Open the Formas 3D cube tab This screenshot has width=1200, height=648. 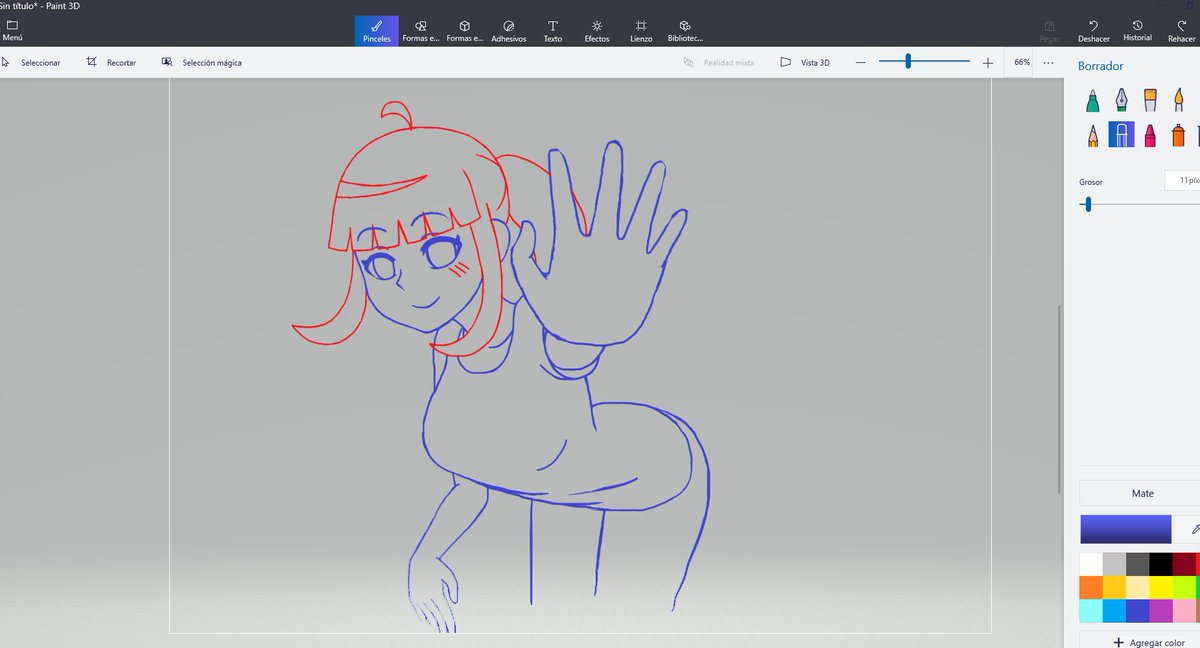465,31
